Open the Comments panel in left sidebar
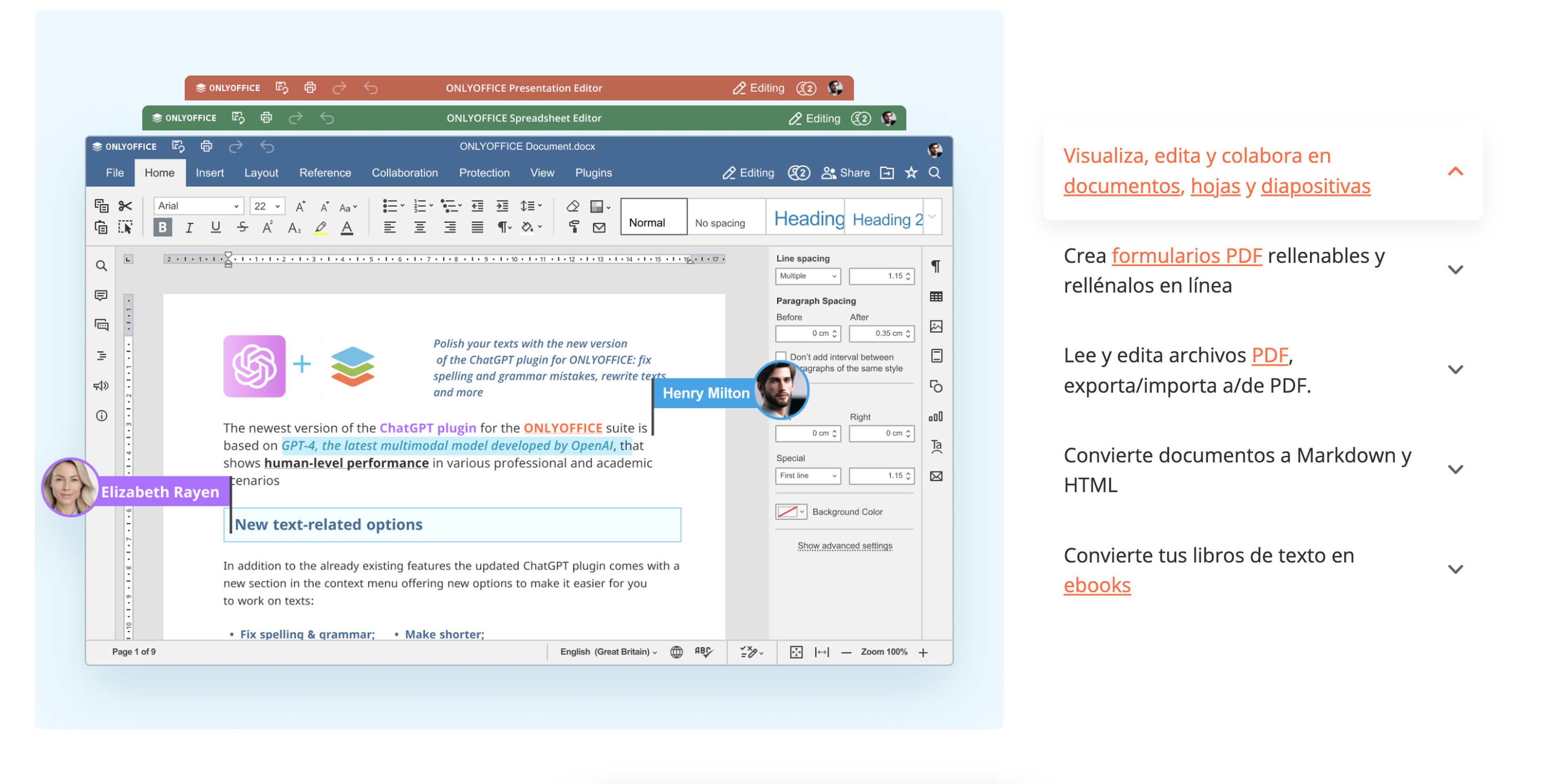This screenshot has width=1549, height=784. 101,295
